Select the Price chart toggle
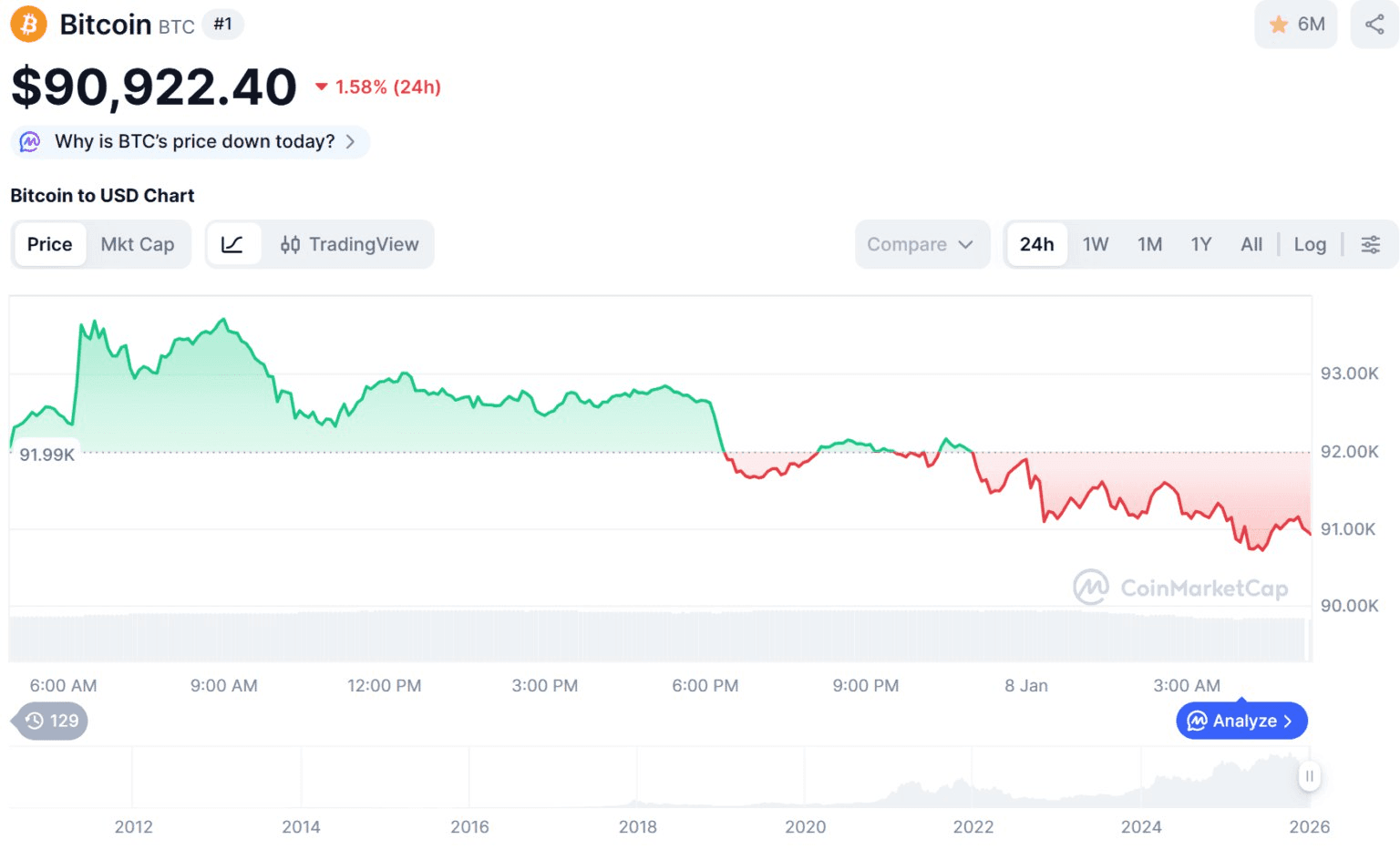 click(x=50, y=244)
